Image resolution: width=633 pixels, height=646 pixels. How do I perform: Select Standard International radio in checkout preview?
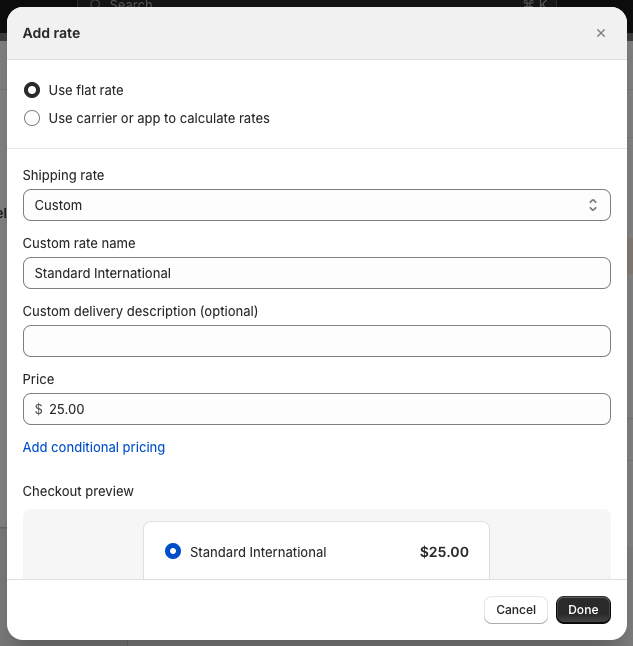pos(173,551)
